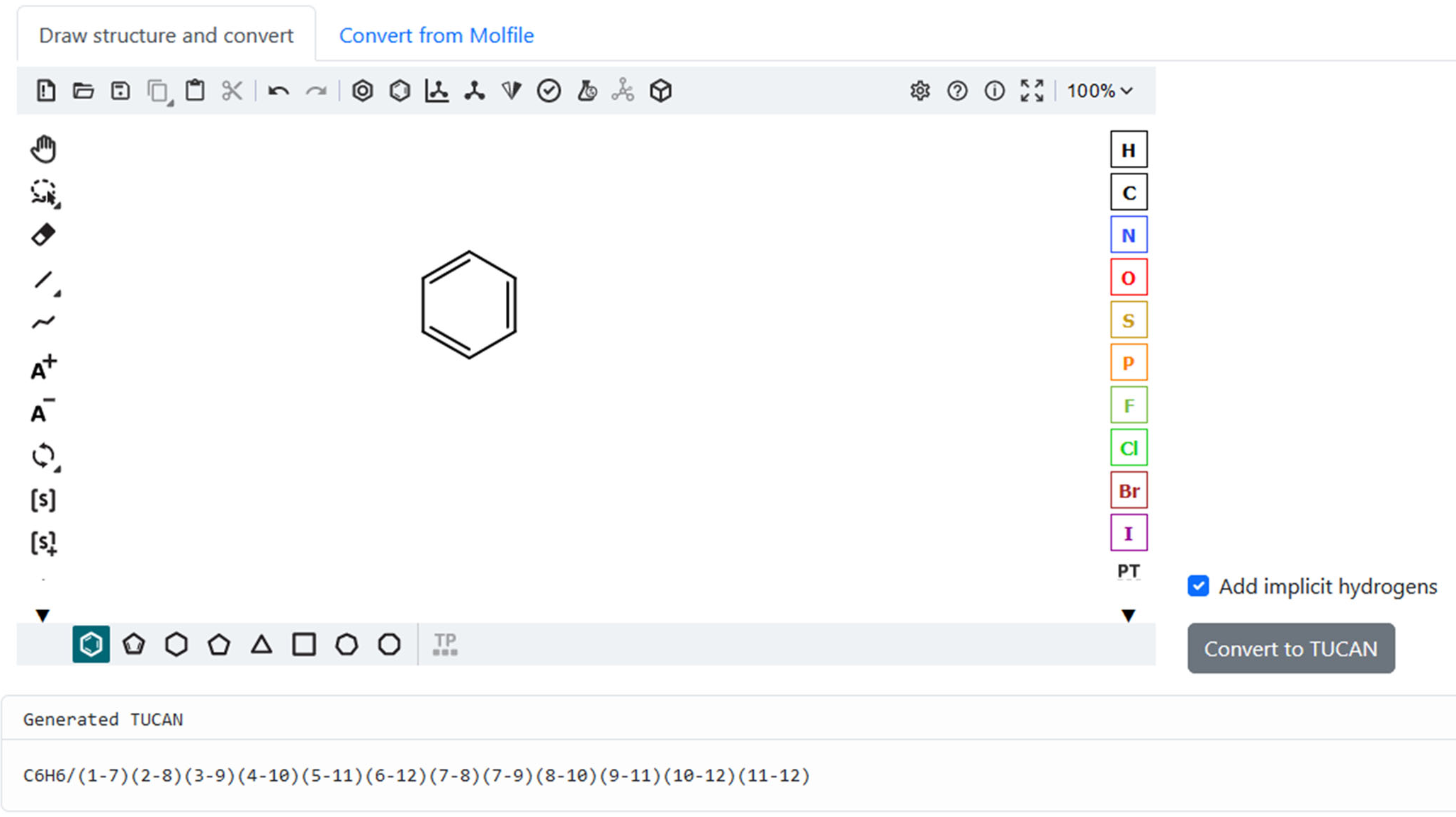Select the Cyclopropane triangle template
The image size is (1456, 817).
click(261, 644)
